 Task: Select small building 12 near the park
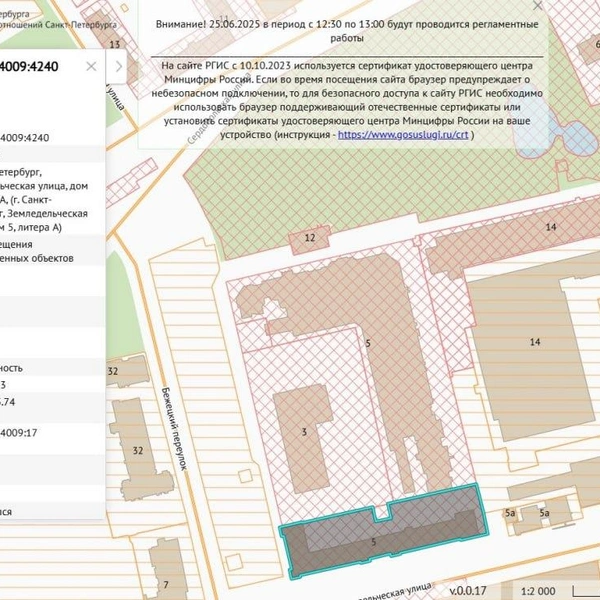click(310, 238)
